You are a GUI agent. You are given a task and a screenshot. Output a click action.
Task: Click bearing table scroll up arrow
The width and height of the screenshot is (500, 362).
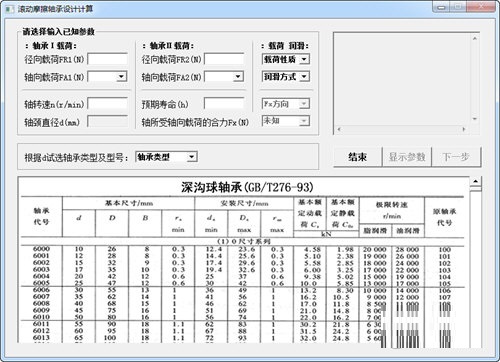pyautogui.click(x=476, y=181)
